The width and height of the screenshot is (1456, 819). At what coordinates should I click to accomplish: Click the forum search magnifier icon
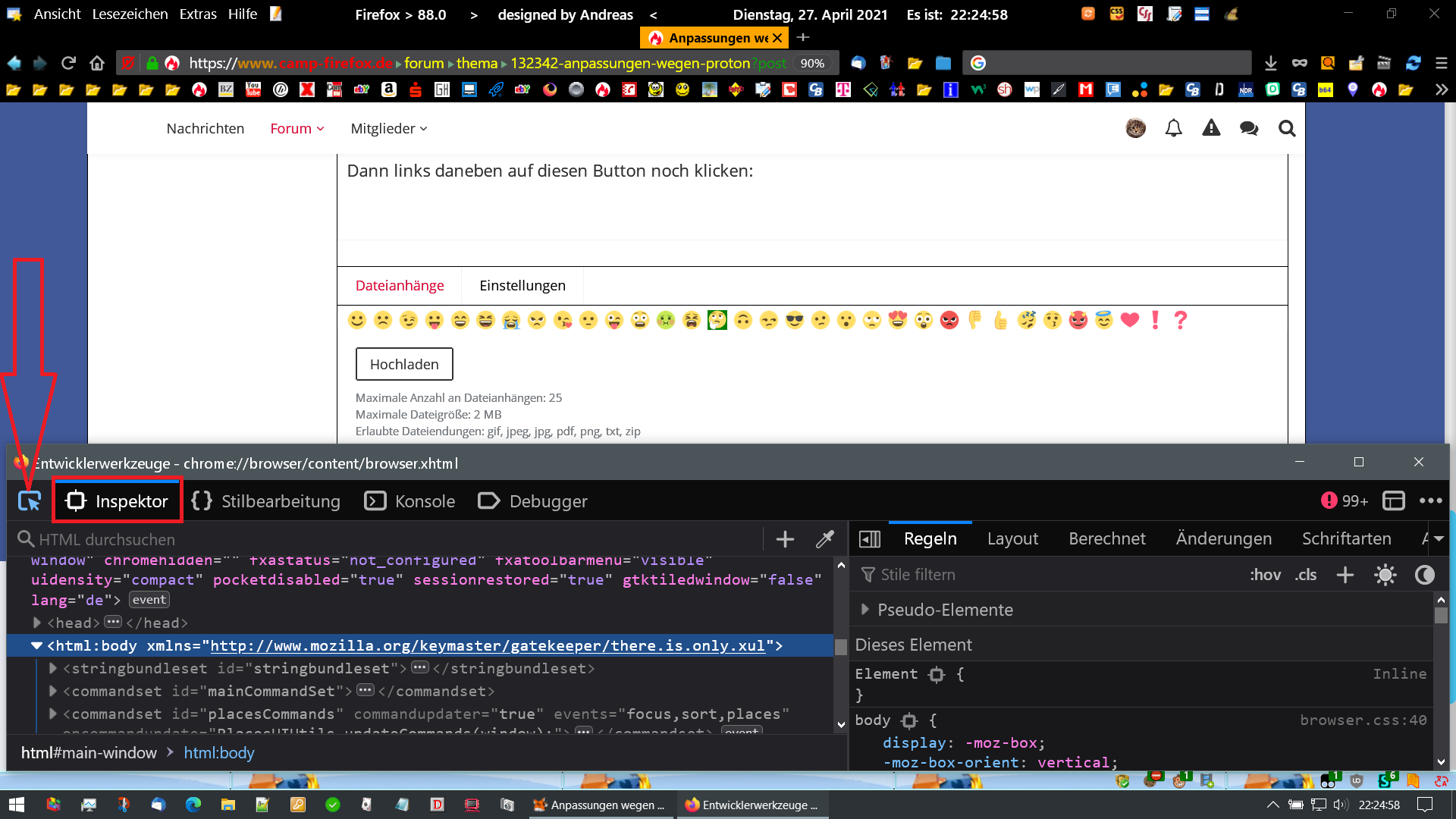coord(1286,128)
